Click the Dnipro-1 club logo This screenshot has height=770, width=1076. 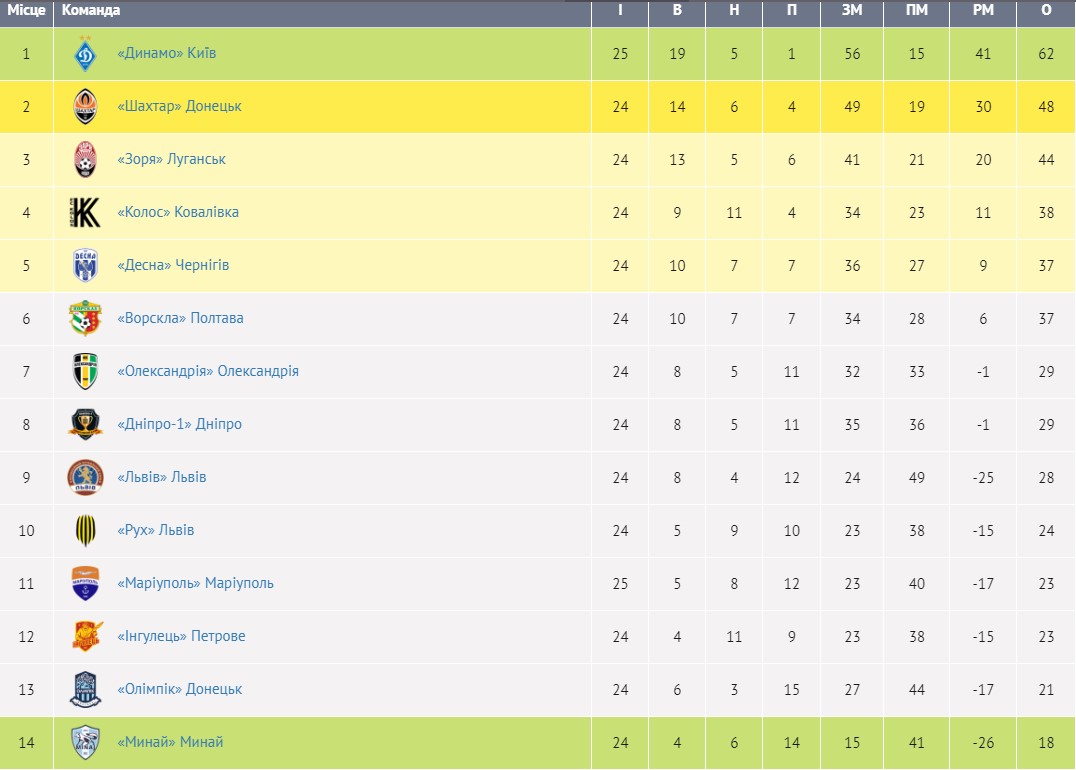point(85,425)
